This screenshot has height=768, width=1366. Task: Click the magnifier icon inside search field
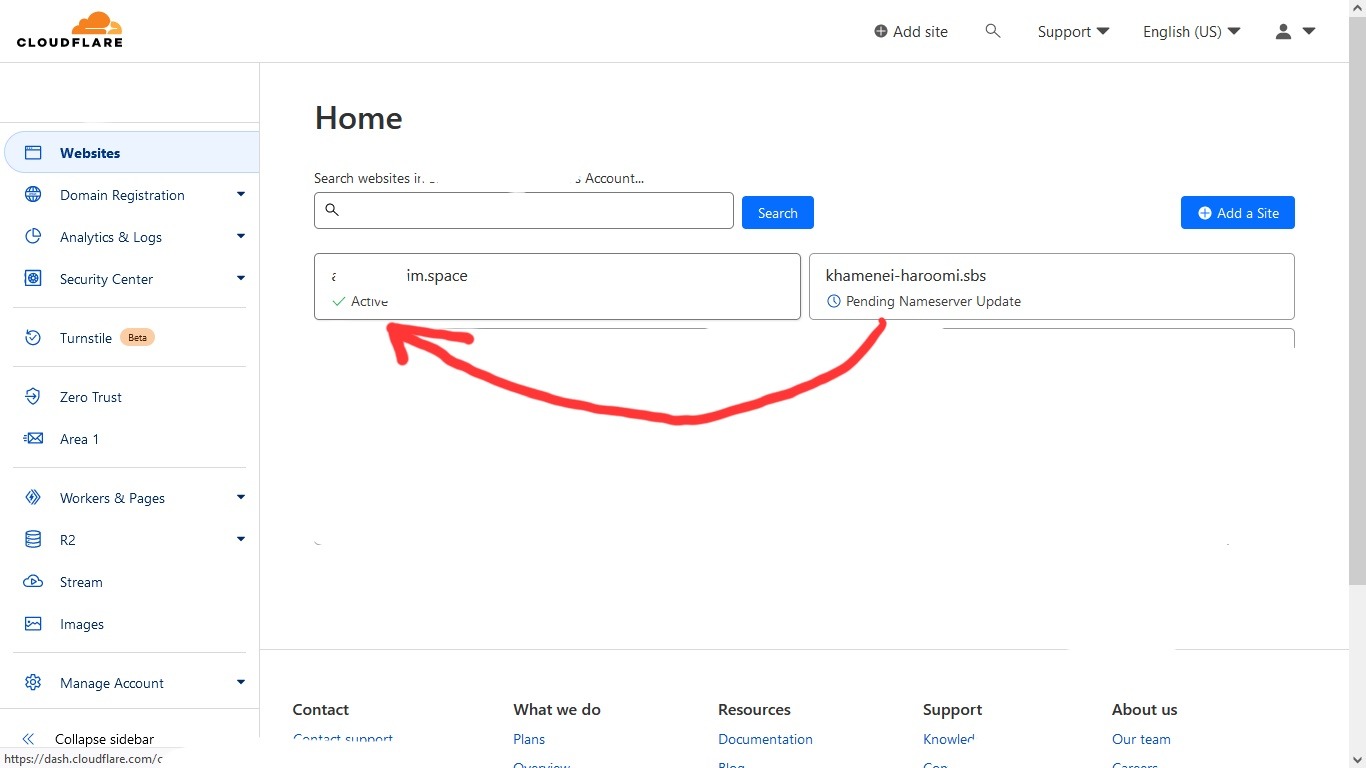pos(333,210)
